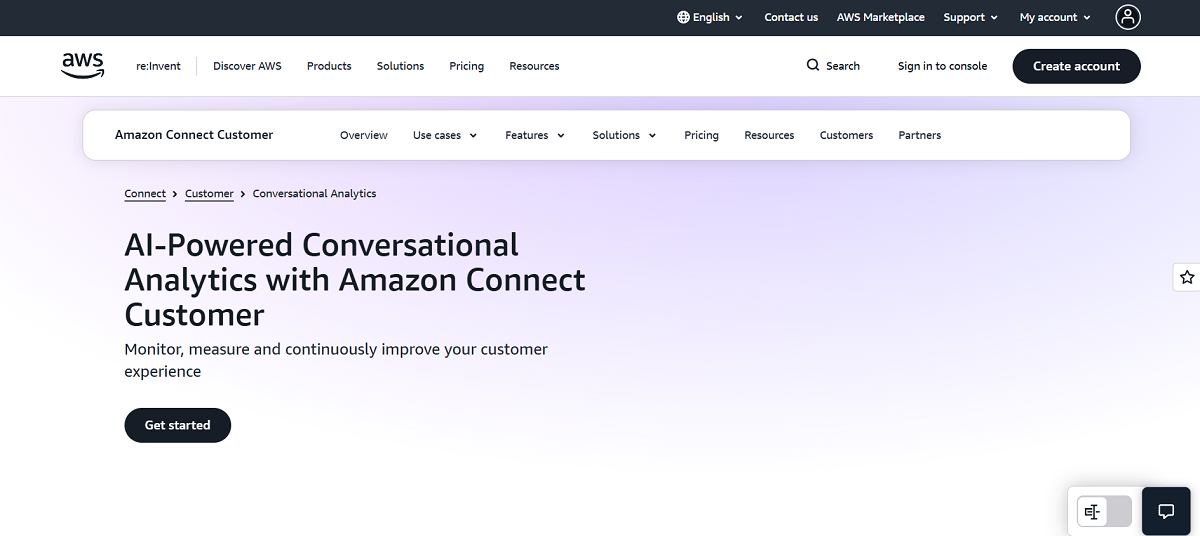The height and width of the screenshot is (536, 1200).
Task: Select Pricing in the product bar
Action: click(701, 135)
